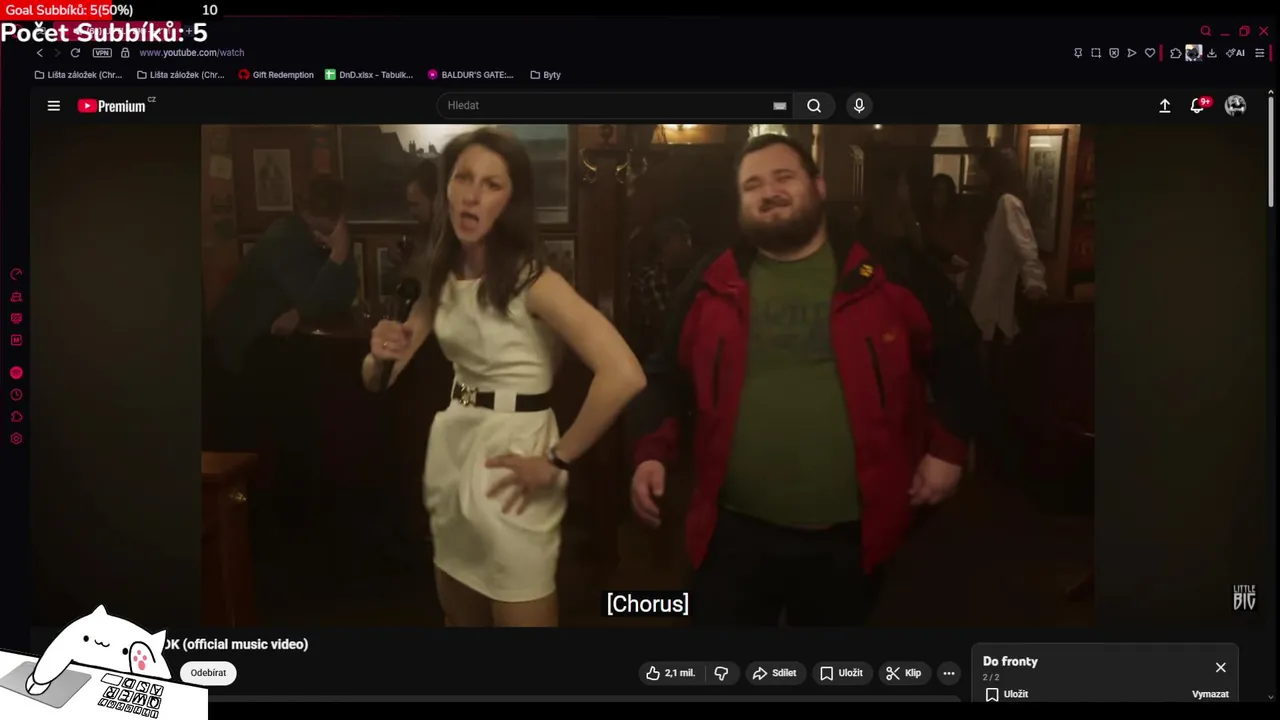Reload the page with refresh icon

[x=75, y=53]
